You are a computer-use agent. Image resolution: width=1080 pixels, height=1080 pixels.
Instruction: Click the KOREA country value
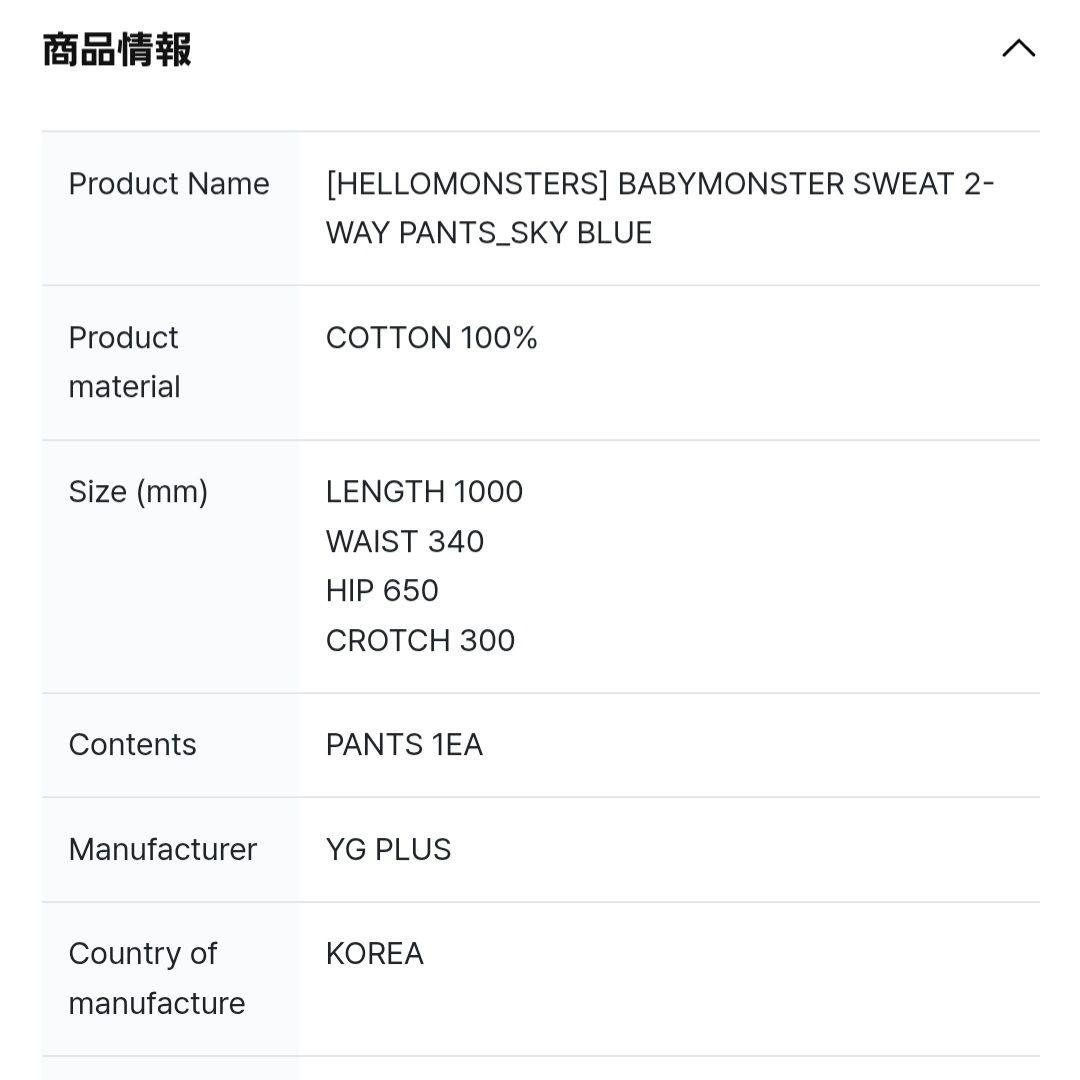click(x=374, y=953)
